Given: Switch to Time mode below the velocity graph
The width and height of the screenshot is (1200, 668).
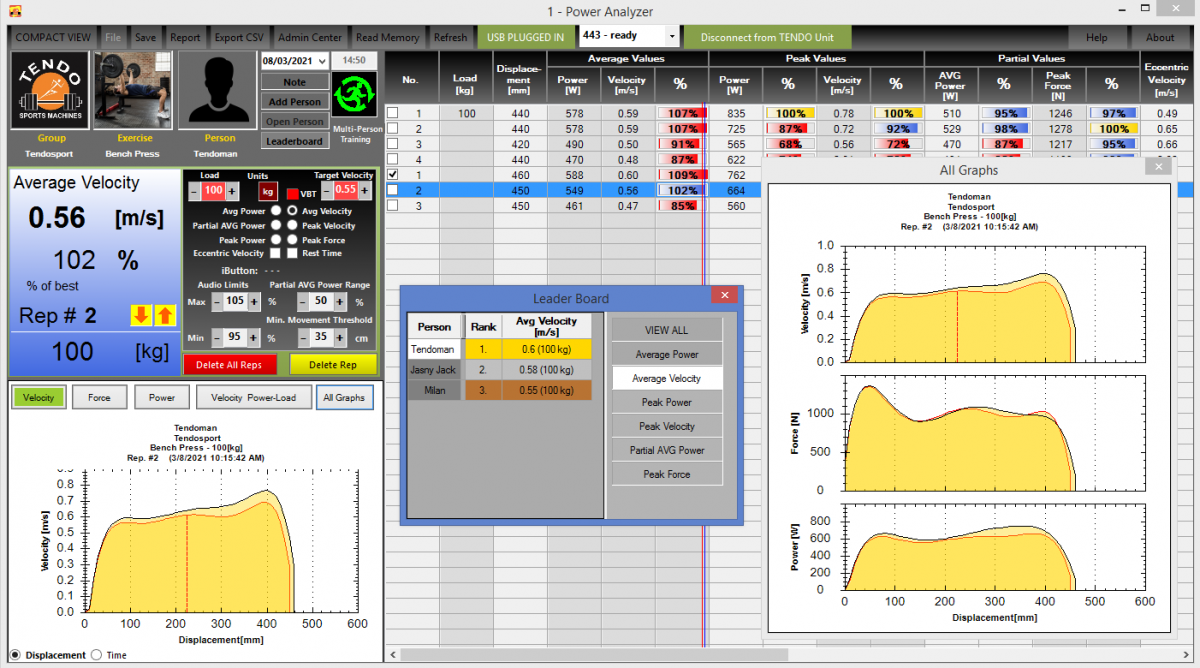Looking at the screenshot, I should (97, 655).
